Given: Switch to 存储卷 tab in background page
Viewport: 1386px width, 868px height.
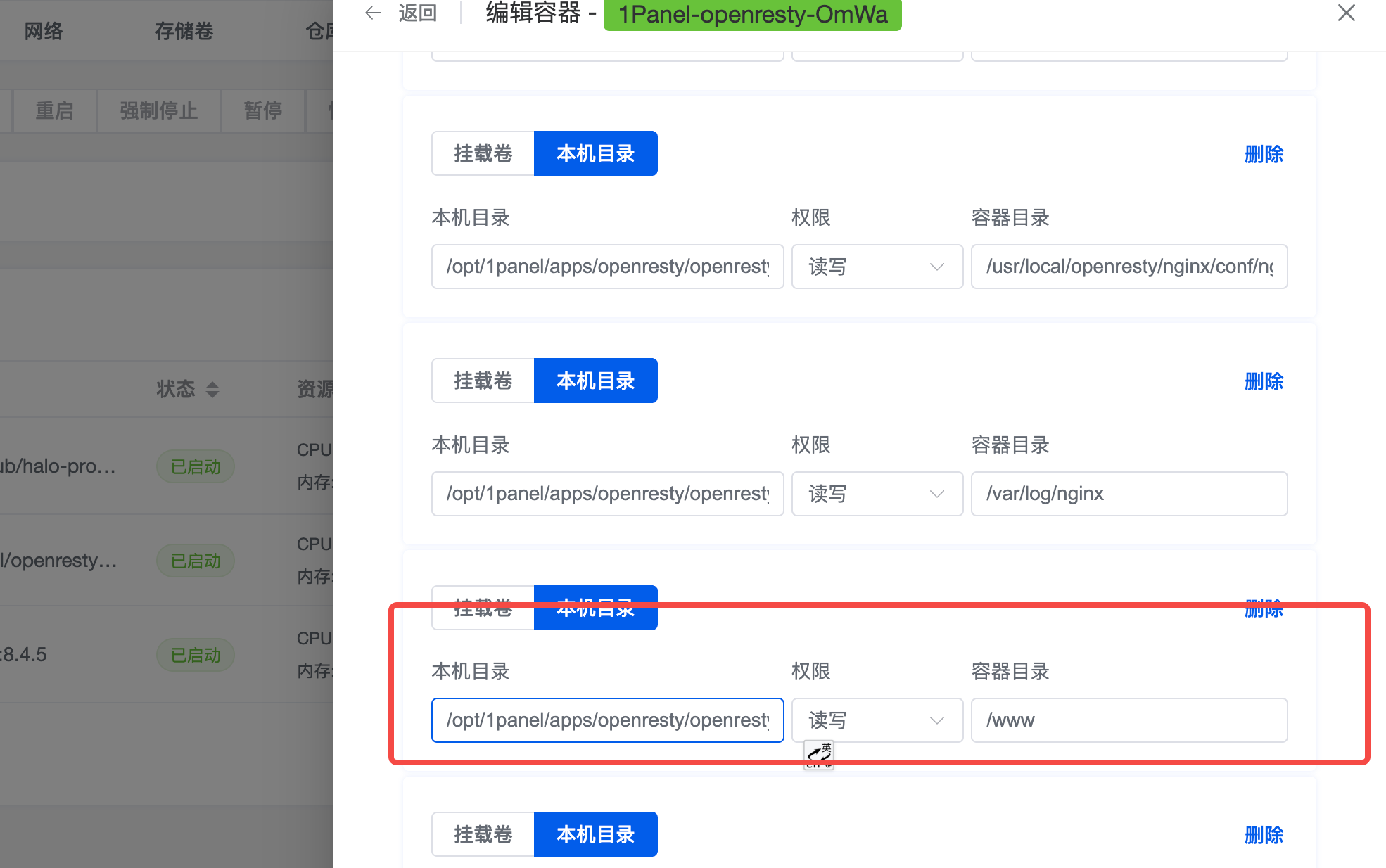Looking at the screenshot, I should pos(184,31).
